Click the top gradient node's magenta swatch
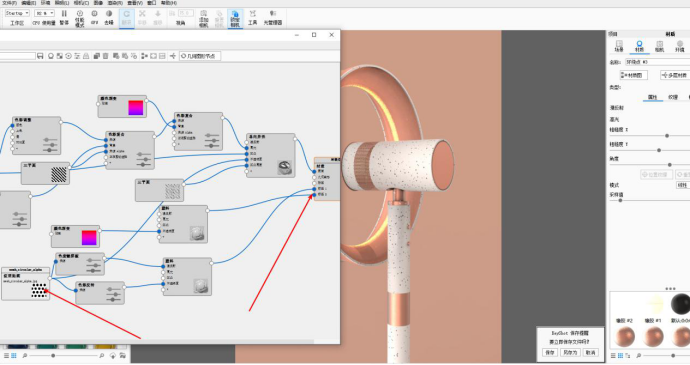The image size is (690, 365). pyautogui.click(x=136, y=108)
